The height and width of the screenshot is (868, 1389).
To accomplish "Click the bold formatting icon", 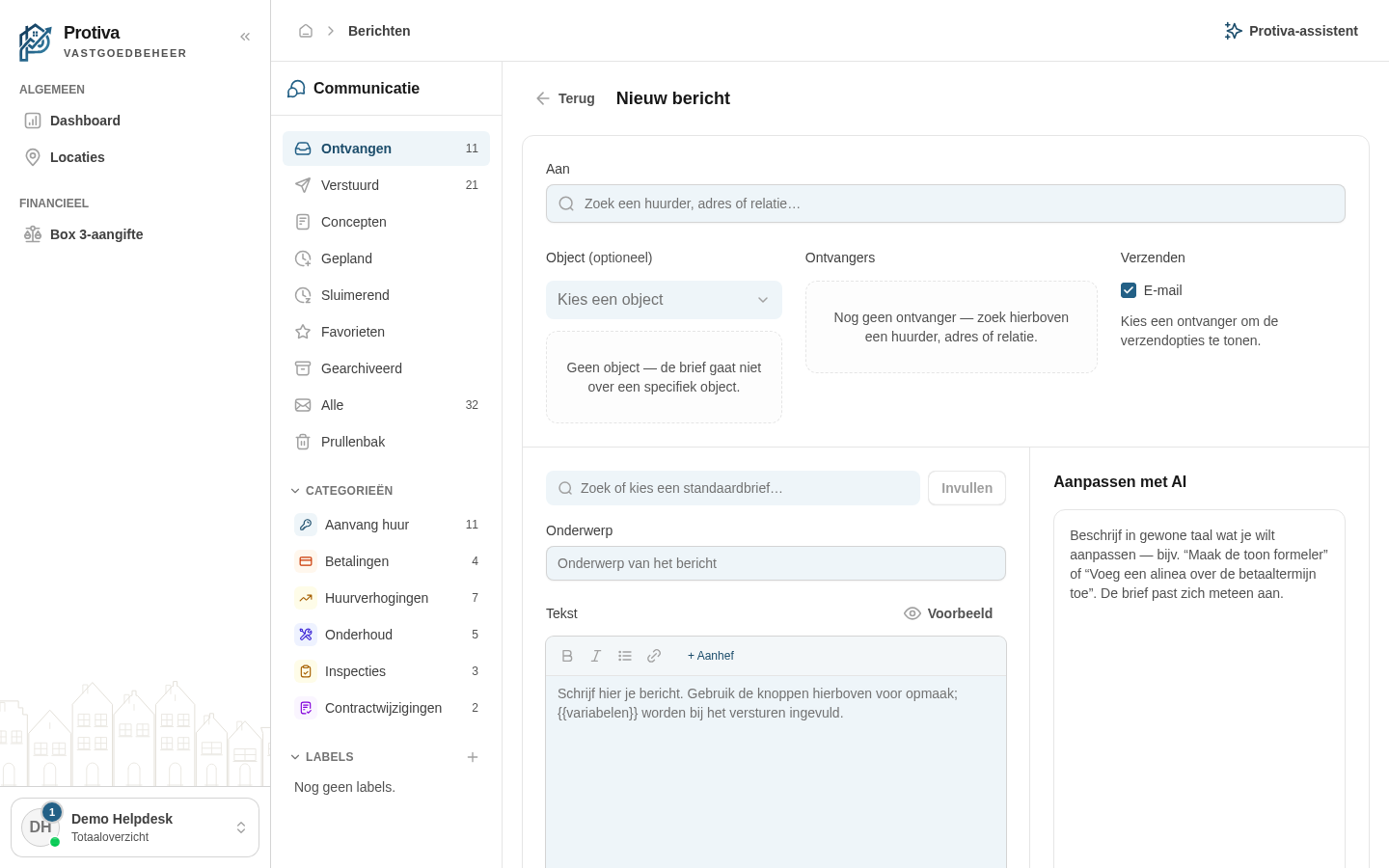I will click(x=567, y=656).
